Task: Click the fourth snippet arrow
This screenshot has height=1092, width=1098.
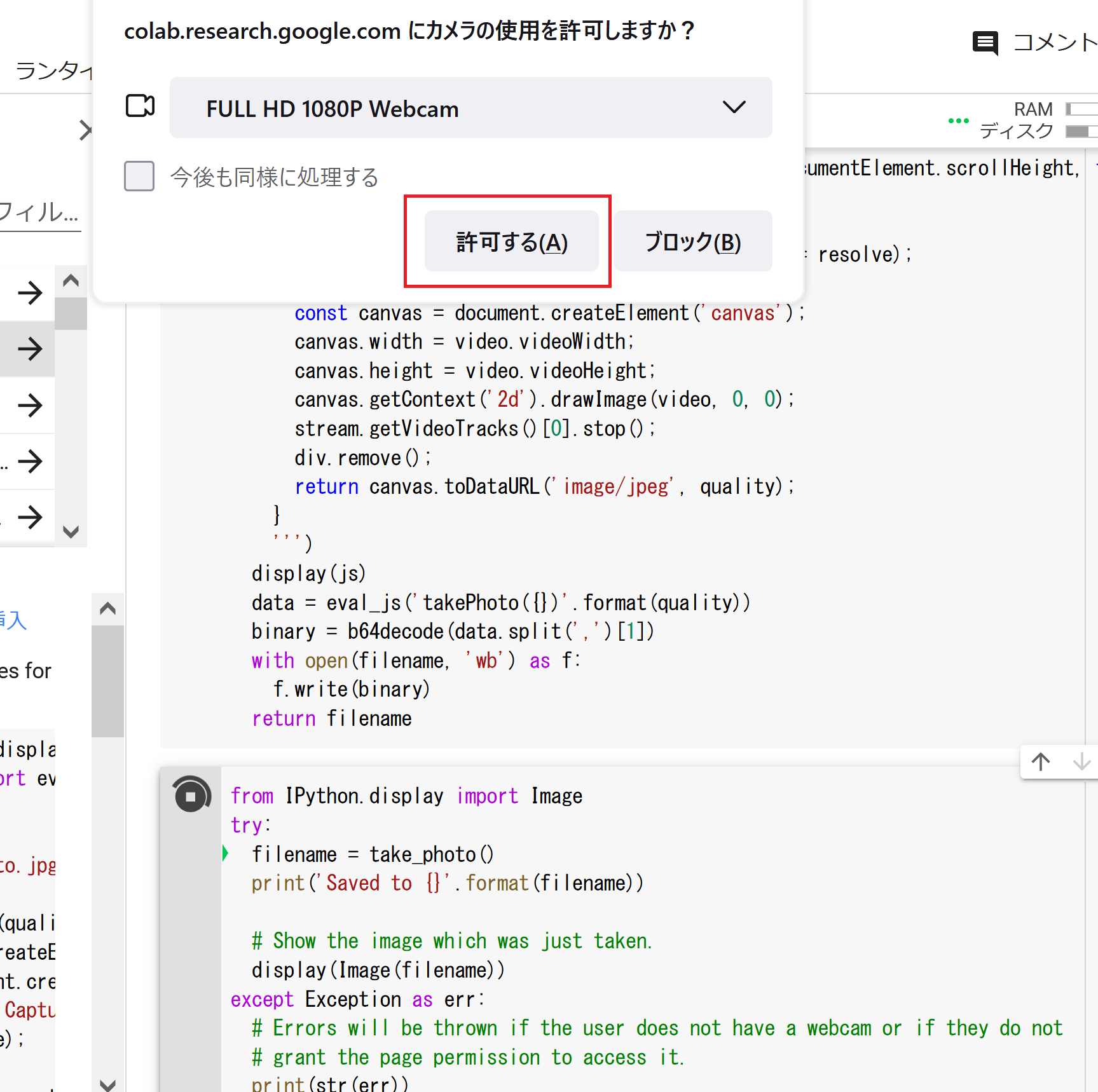Action: (29, 461)
